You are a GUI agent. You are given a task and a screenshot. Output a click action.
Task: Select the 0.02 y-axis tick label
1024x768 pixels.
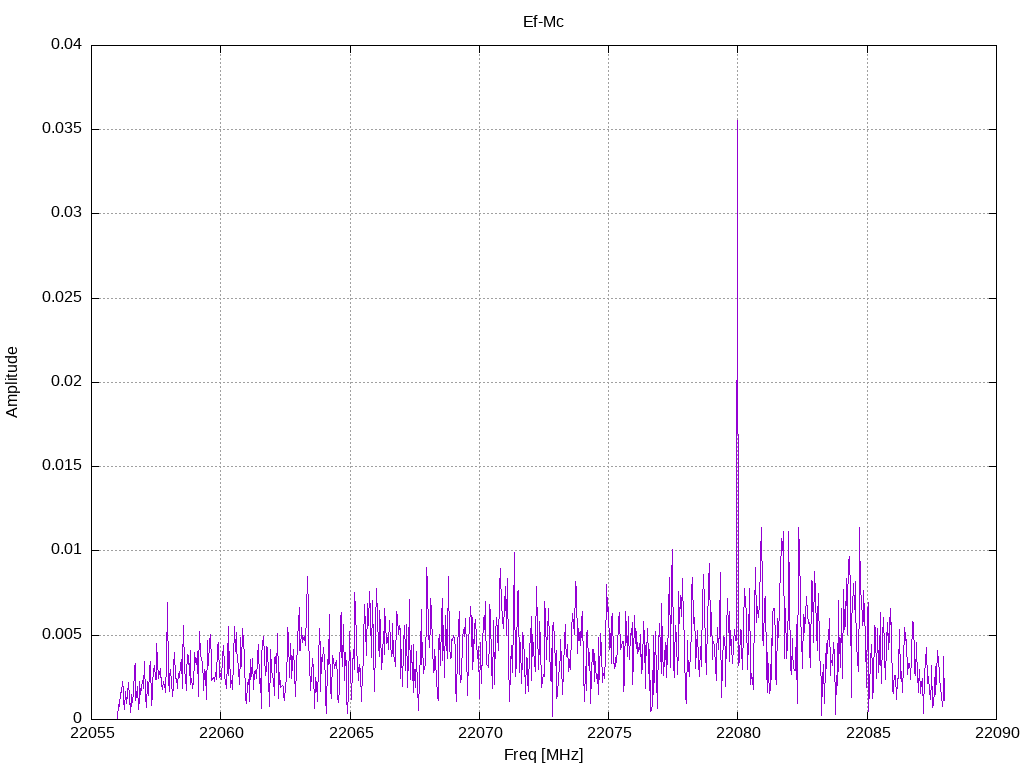coord(66,382)
